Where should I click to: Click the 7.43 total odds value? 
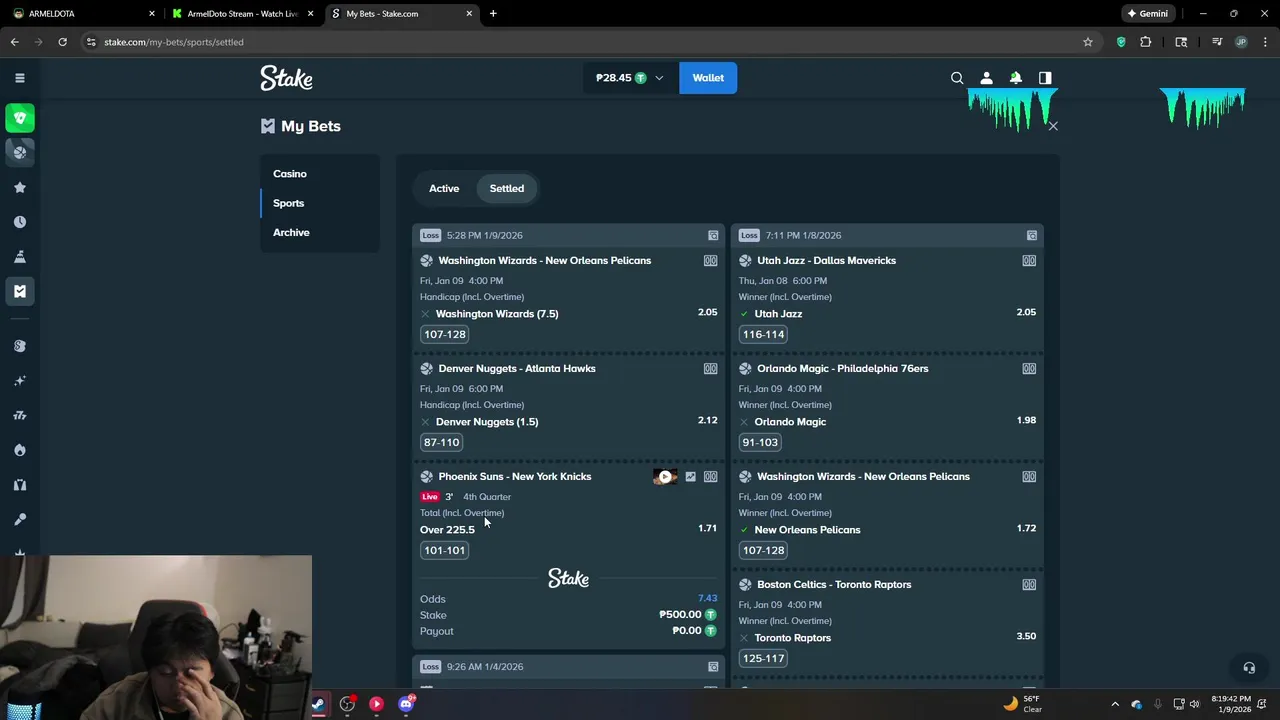707,598
